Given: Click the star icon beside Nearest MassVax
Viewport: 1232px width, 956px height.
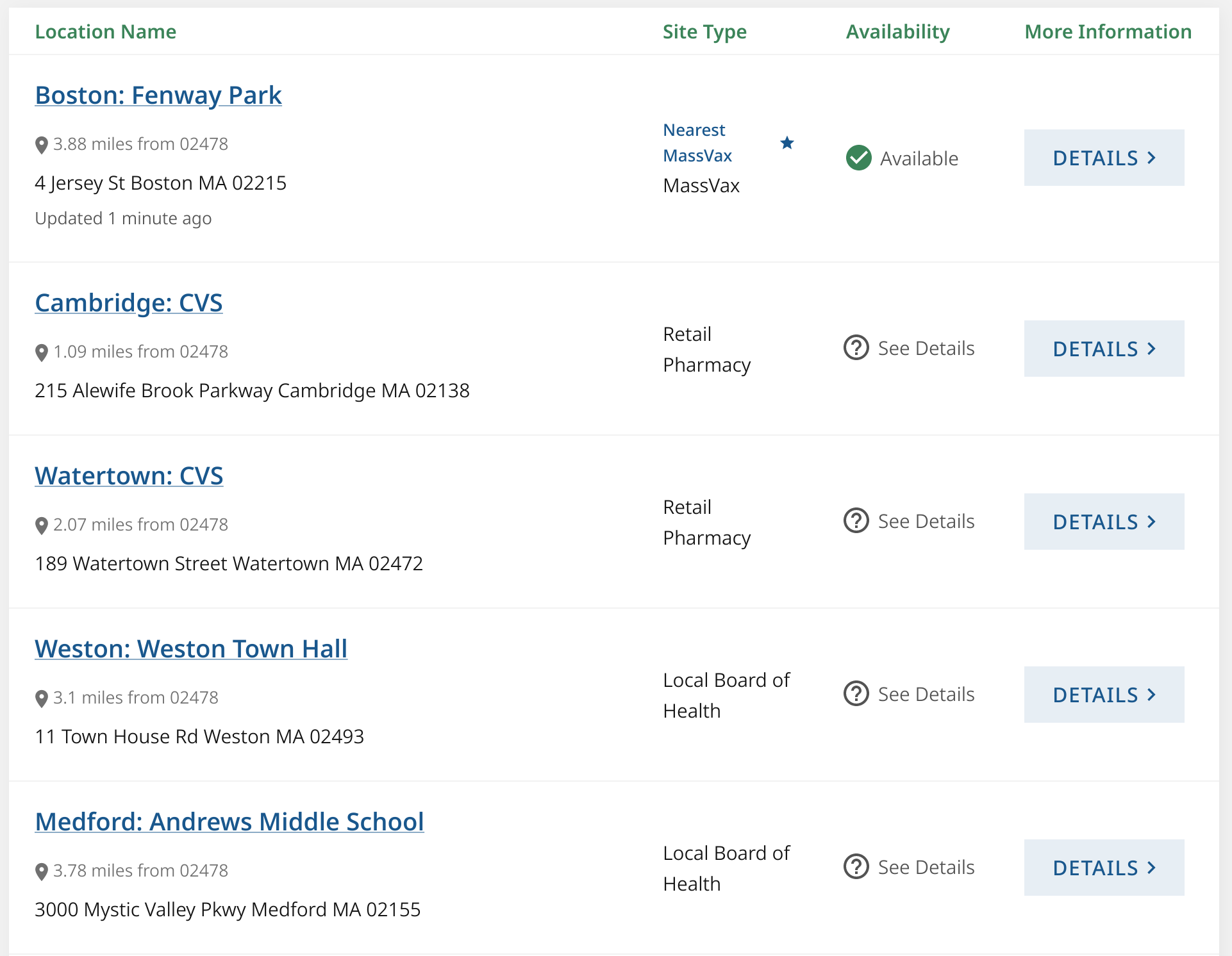Looking at the screenshot, I should 787,143.
